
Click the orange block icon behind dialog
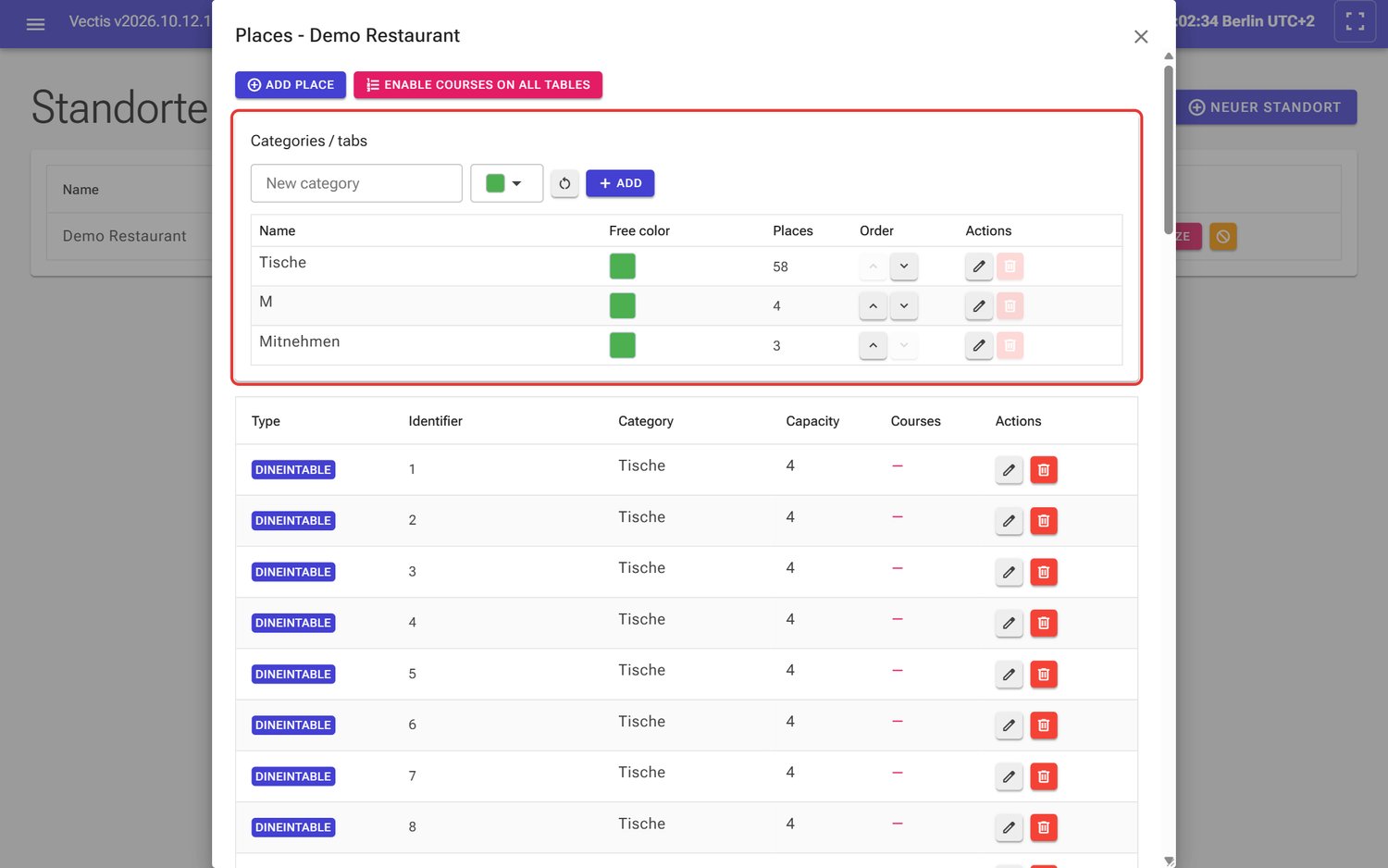(1223, 237)
